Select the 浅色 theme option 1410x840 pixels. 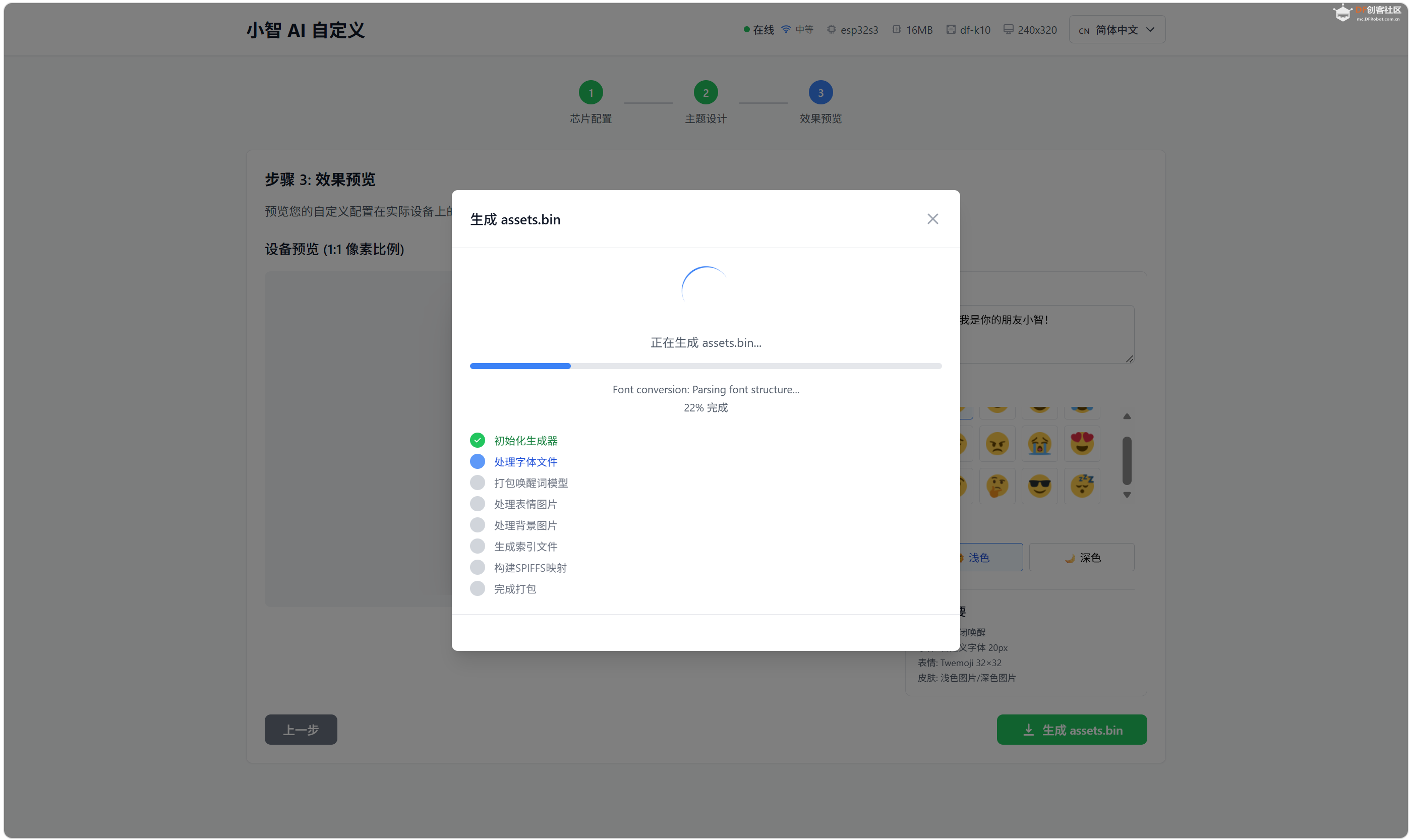coord(990,558)
